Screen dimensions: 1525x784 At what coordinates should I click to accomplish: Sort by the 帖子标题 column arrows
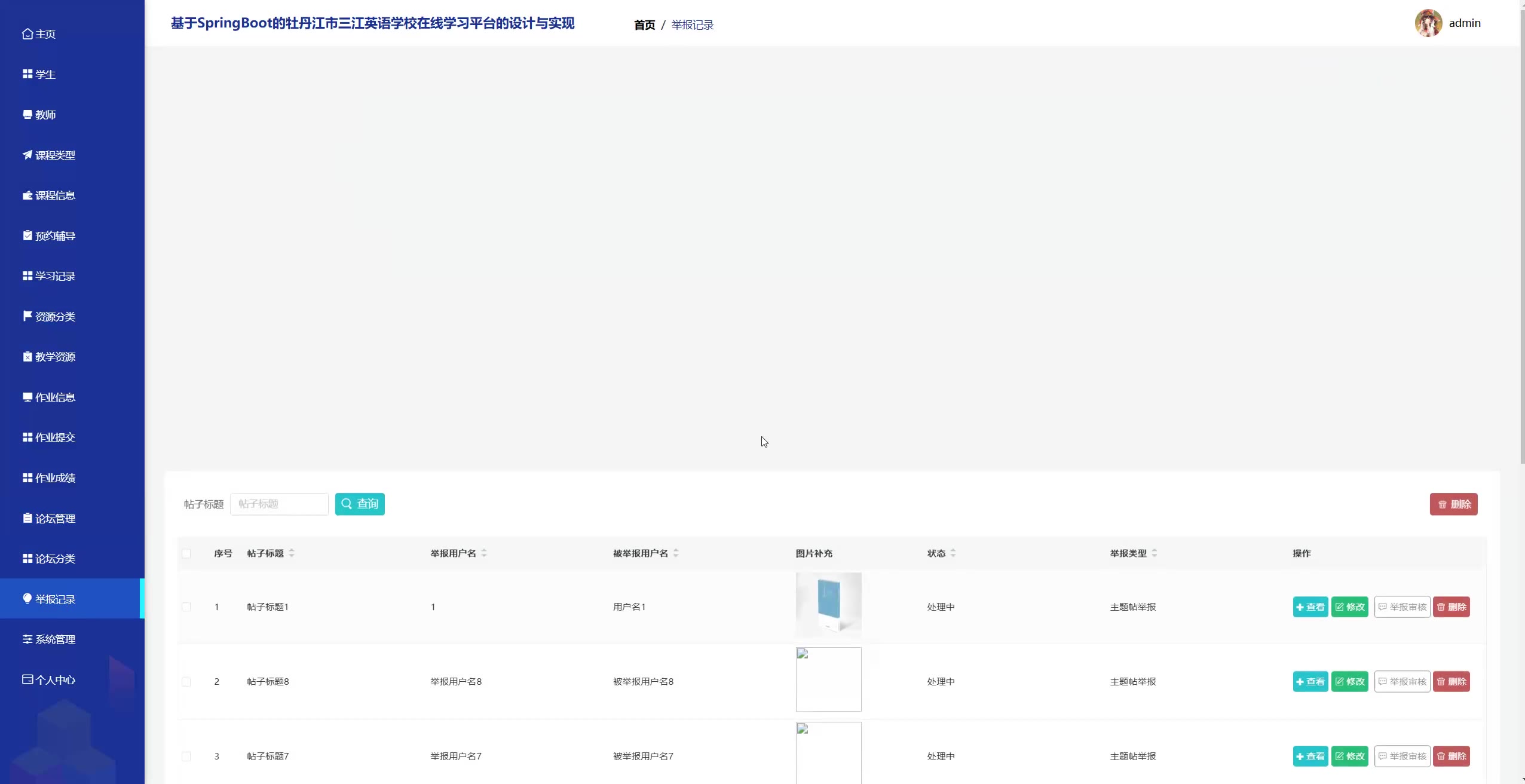coord(292,553)
